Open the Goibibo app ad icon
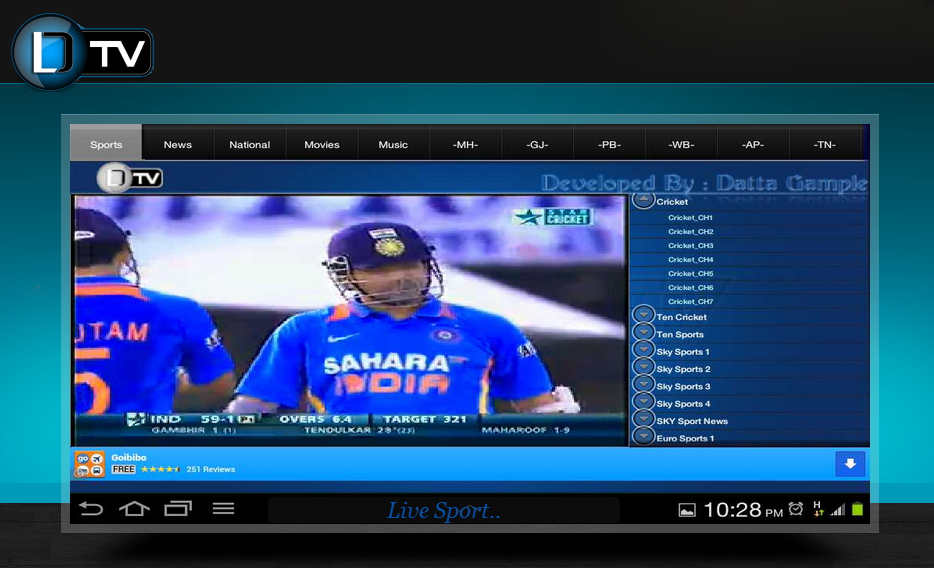 coord(89,464)
